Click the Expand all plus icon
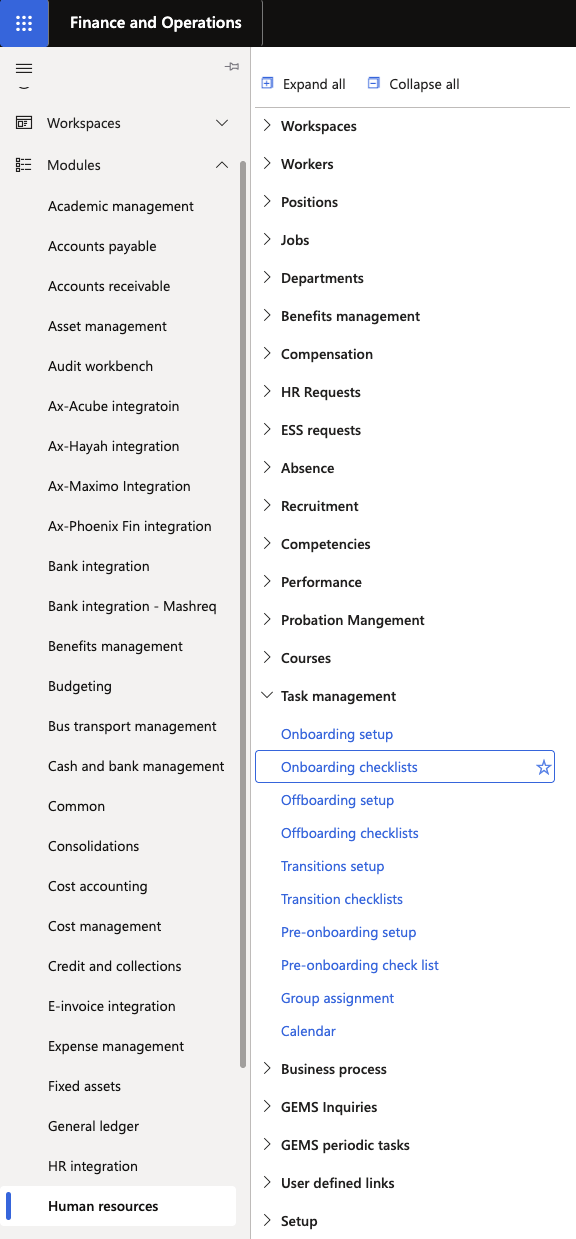This screenshot has height=1239, width=576. click(x=267, y=84)
